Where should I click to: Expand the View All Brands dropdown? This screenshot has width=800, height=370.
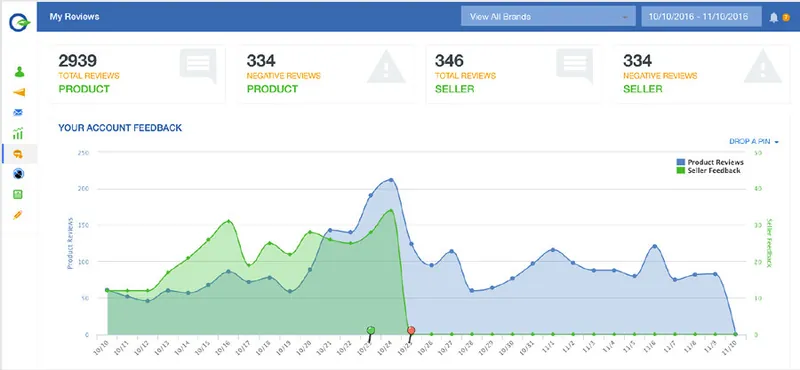click(548, 16)
